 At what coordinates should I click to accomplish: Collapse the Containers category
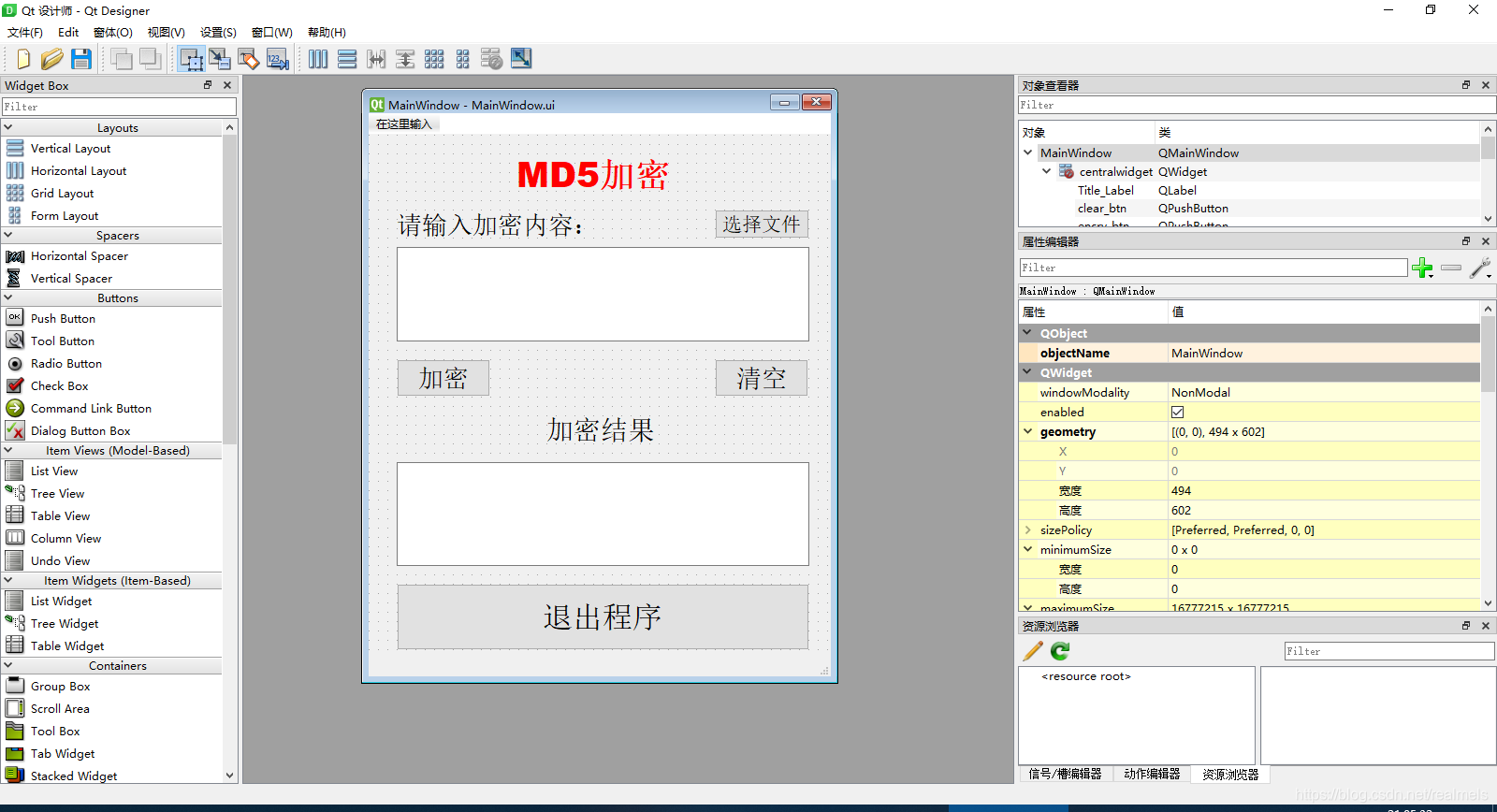click(x=8, y=665)
